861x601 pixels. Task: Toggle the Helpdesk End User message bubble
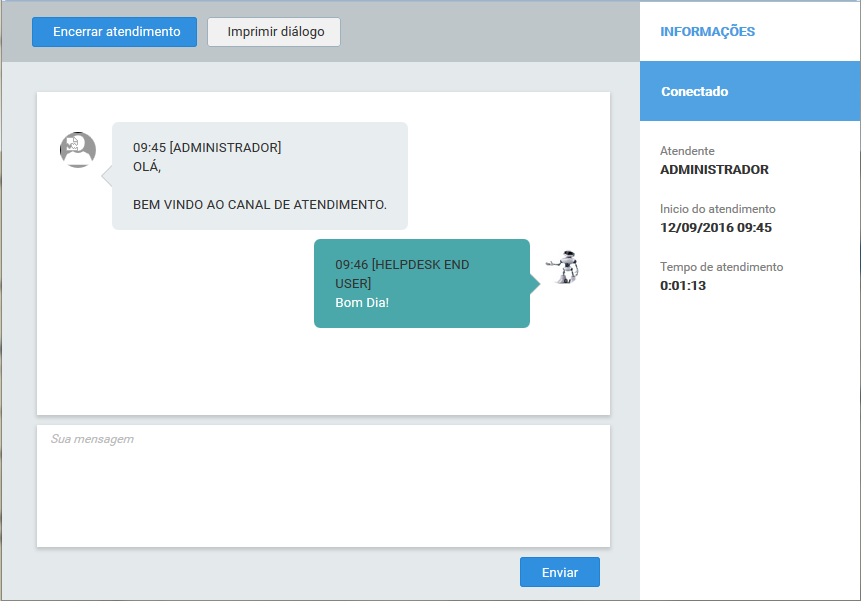[422, 283]
